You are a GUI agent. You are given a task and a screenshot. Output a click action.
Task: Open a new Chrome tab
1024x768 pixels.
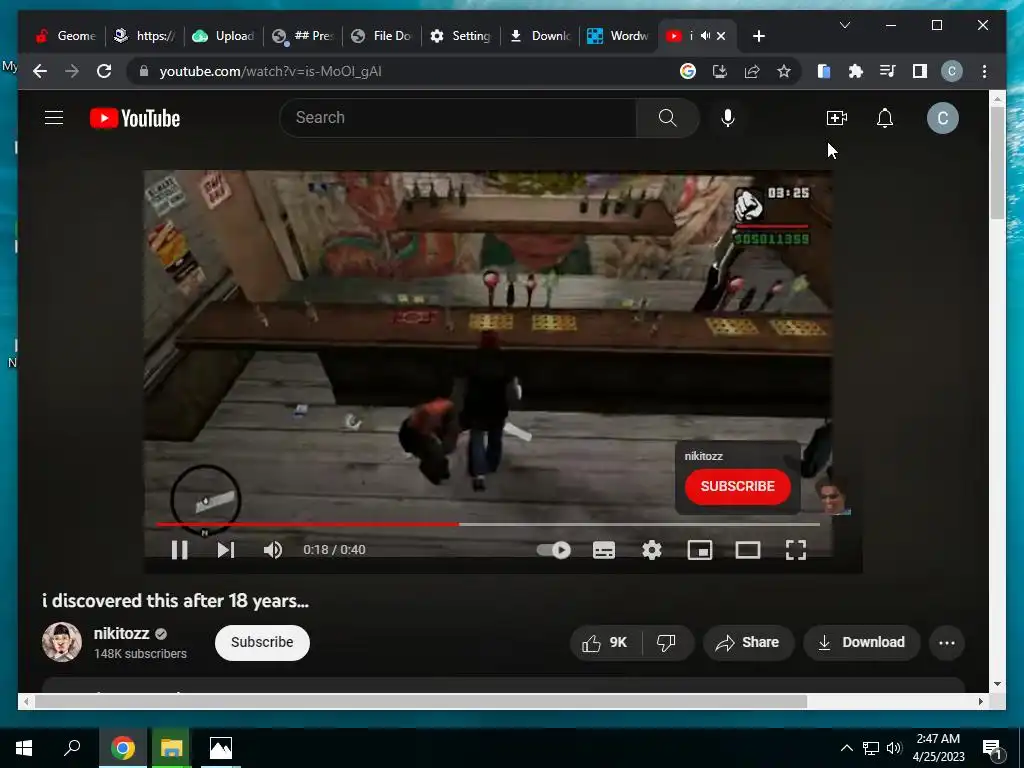pos(758,36)
